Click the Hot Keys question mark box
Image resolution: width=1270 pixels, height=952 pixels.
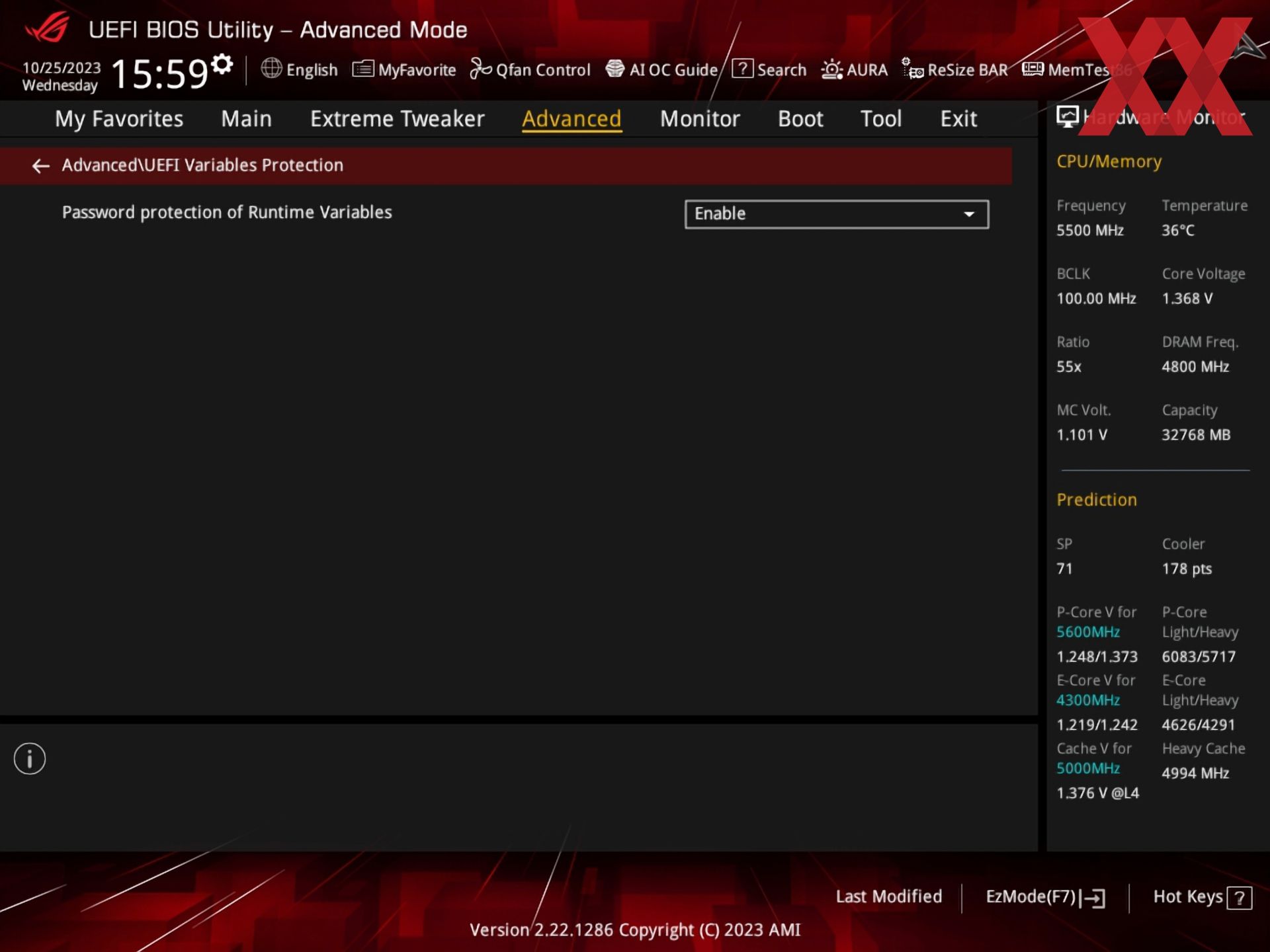tap(1240, 898)
